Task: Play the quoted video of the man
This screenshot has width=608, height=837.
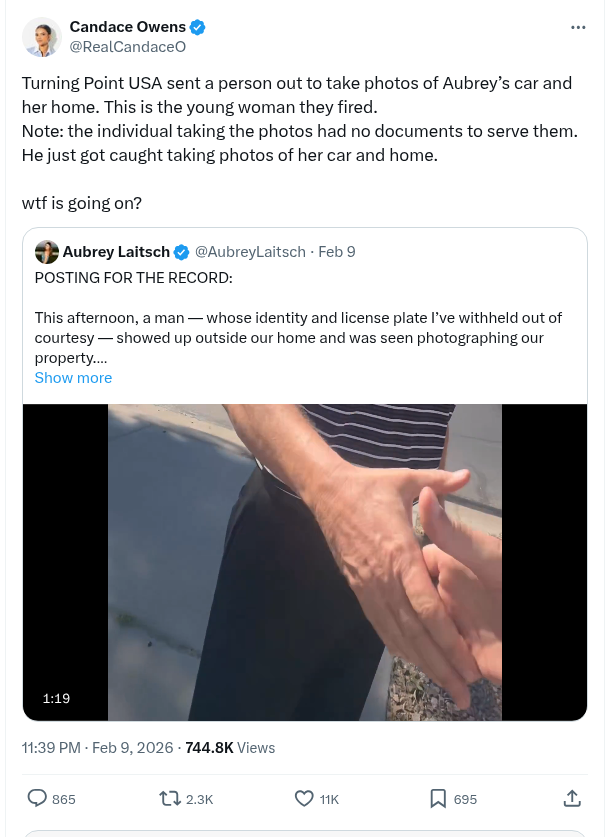Action: click(x=305, y=562)
